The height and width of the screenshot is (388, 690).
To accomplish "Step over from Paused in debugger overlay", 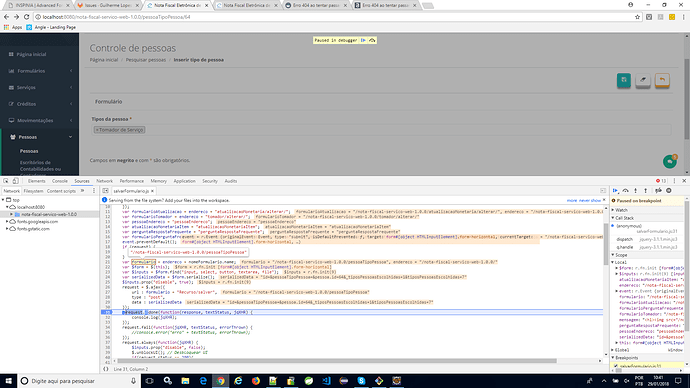I will tap(372, 40).
